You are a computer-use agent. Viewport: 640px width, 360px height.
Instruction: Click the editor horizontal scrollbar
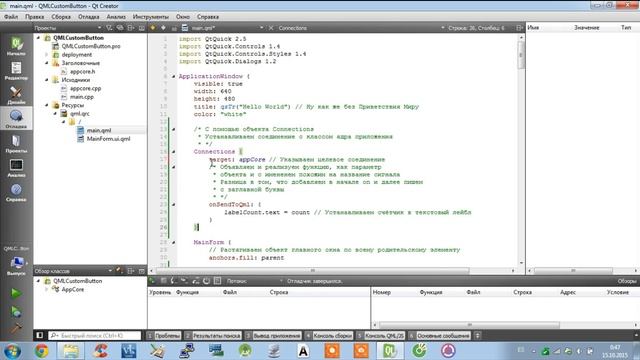click(313, 270)
